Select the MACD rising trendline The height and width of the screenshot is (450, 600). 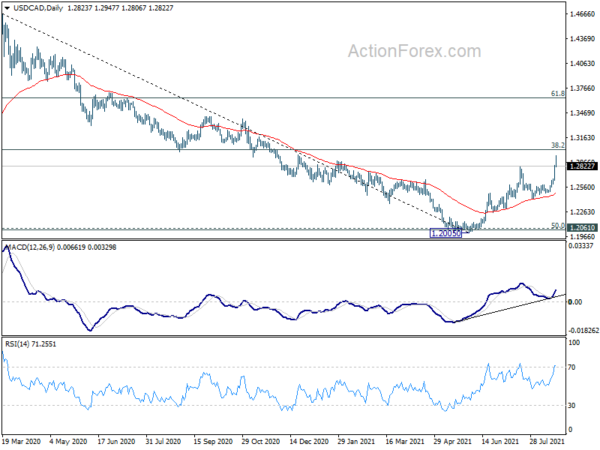click(509, 308)
